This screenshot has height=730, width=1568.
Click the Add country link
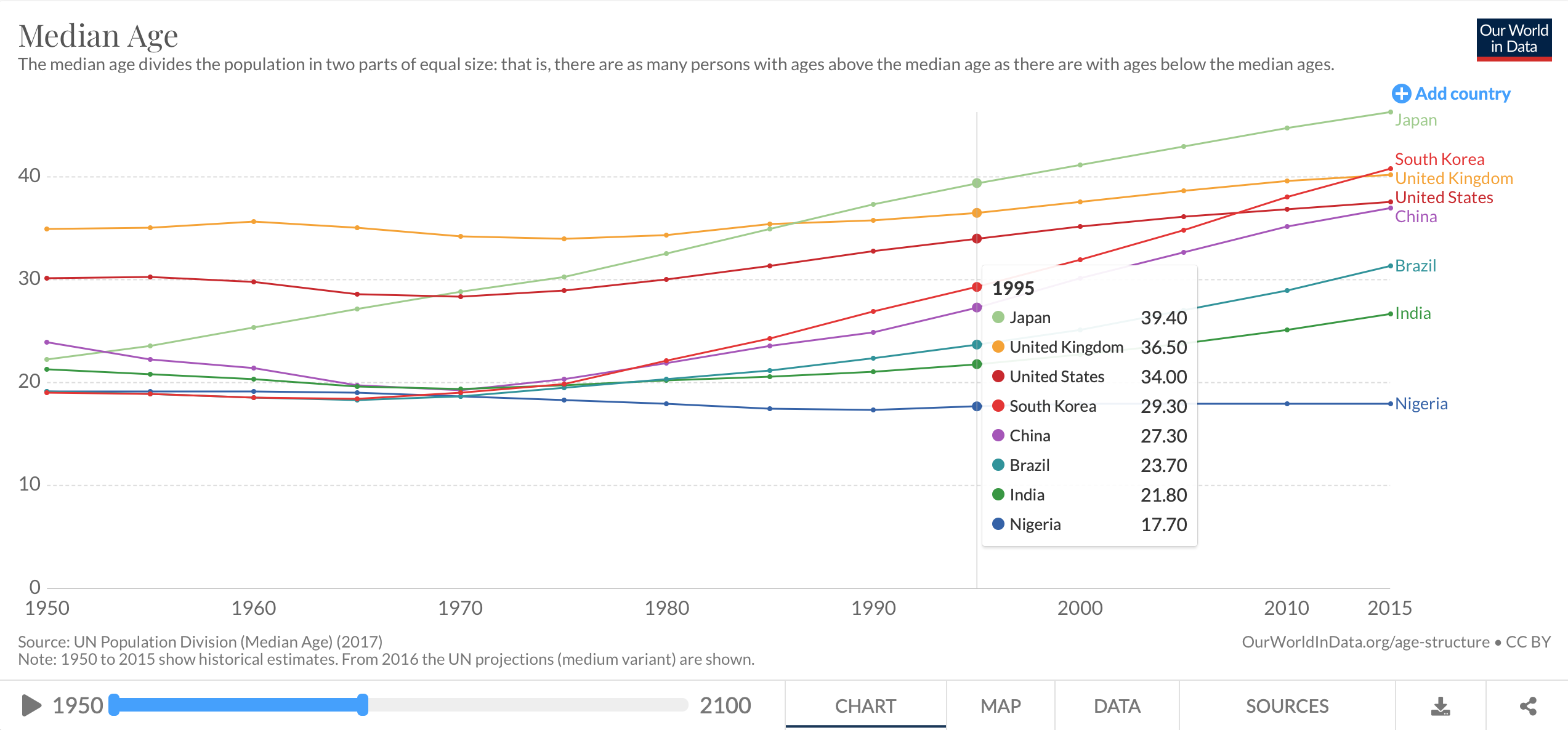(x=1451, y=94)
